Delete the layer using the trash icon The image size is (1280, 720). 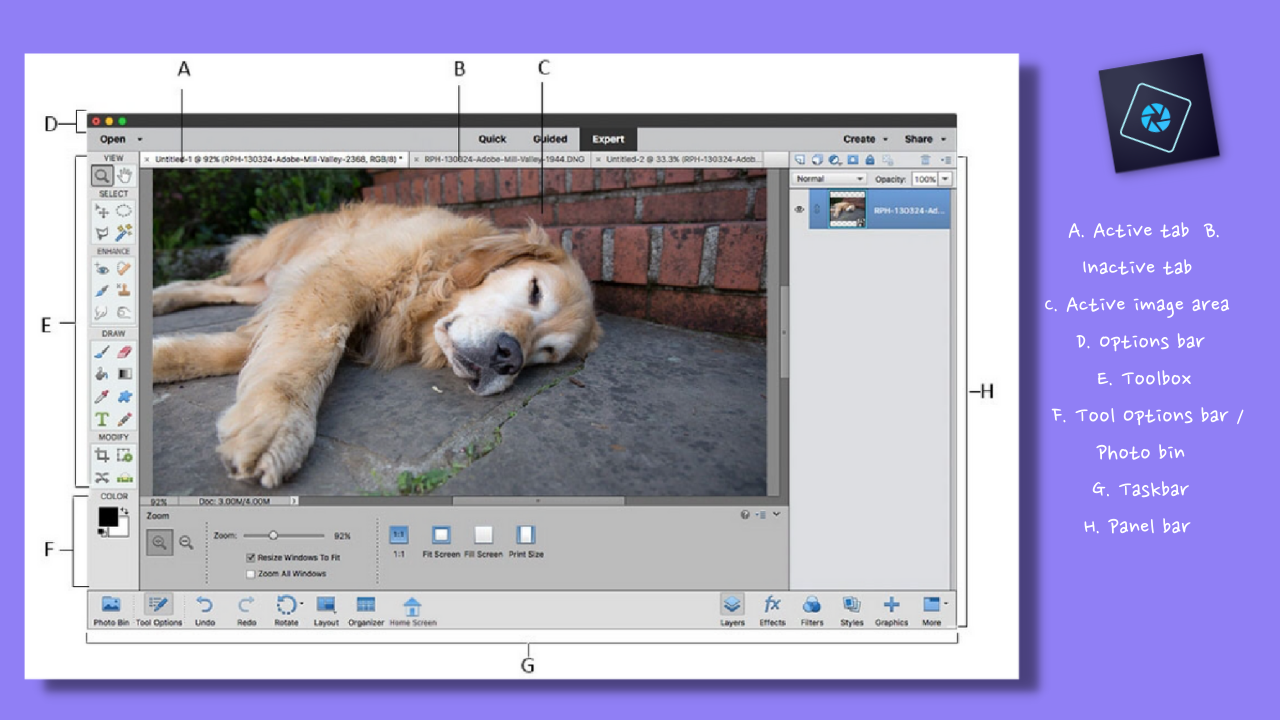coord(925,159)
